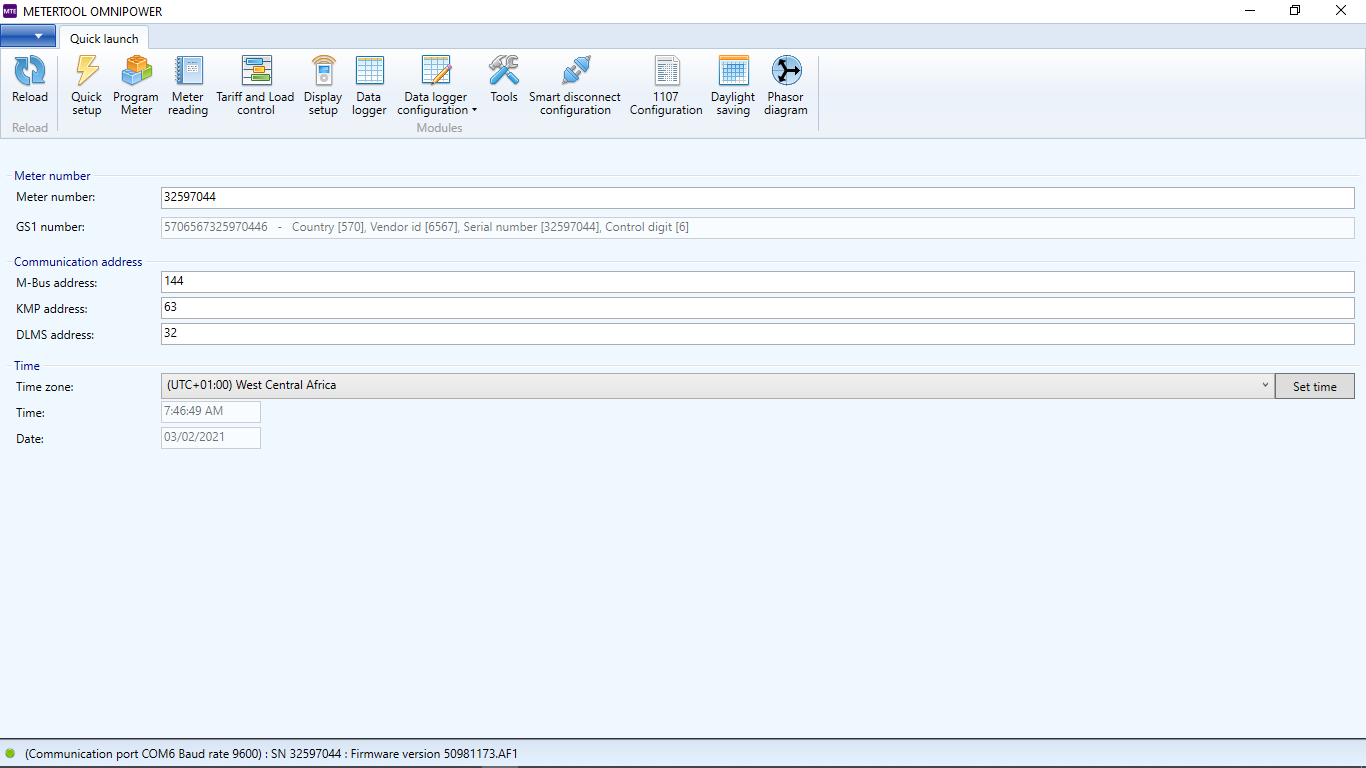Click the 'Time zone:' label
1366x768 pixels.
pyautogui.click(x=45, y=387)
